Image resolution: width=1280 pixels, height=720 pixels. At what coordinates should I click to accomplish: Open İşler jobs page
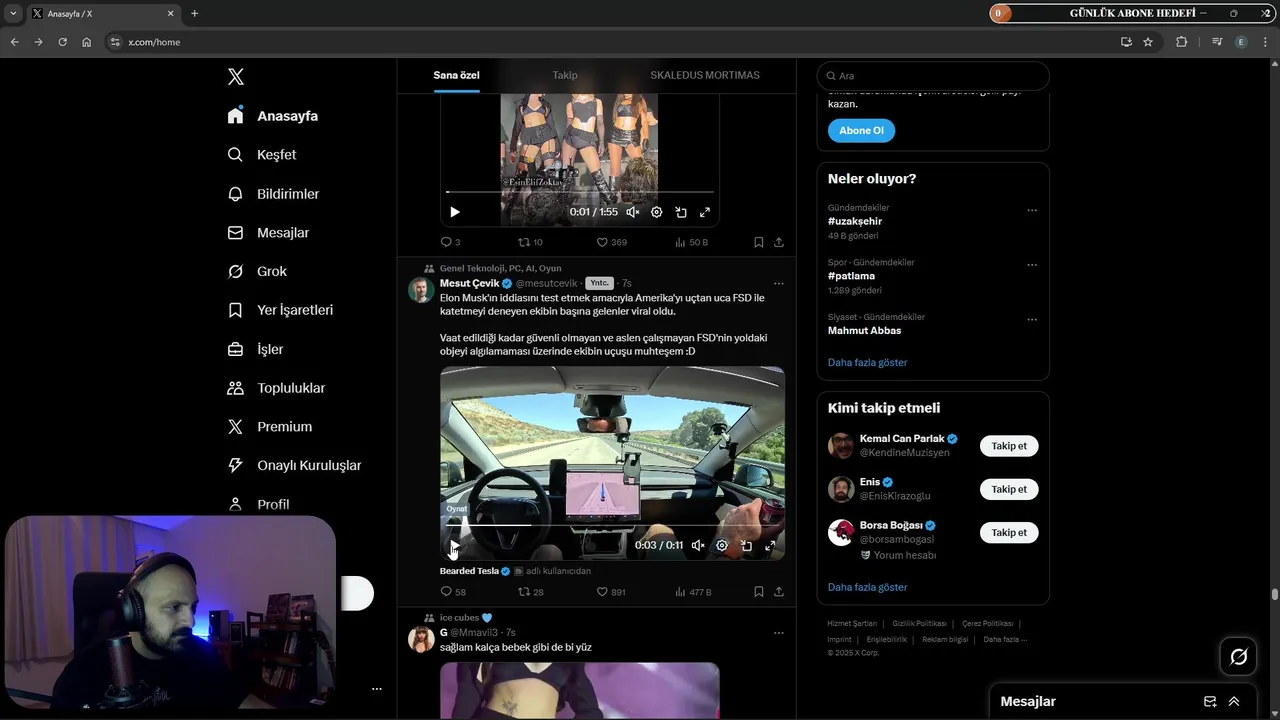tap(255, 349)
